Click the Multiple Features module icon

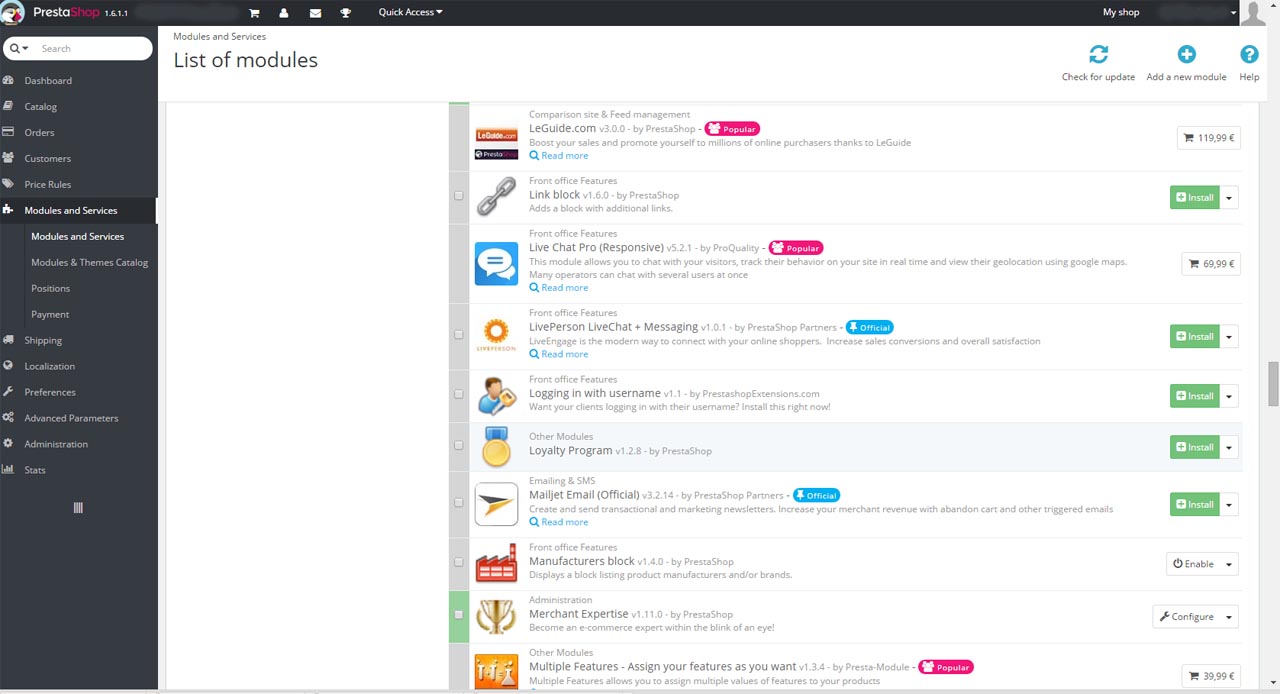[x=496, y=671]
